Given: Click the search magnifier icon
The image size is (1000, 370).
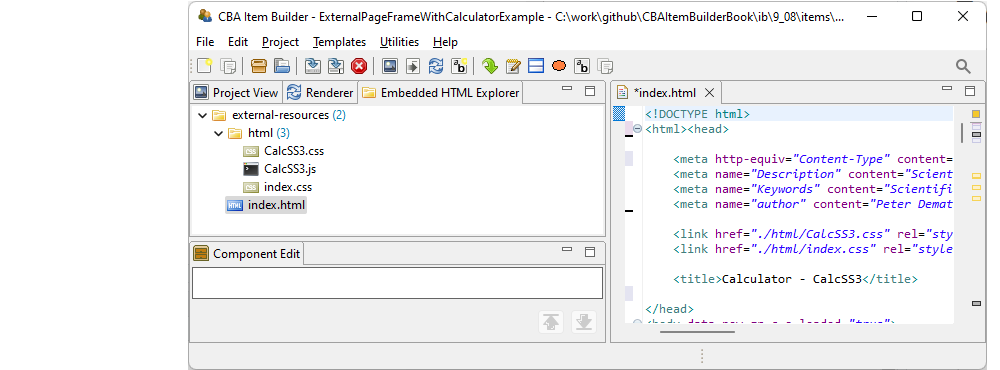Looking at the screenshot, I should pyautogui.click(x=963, y=66).
